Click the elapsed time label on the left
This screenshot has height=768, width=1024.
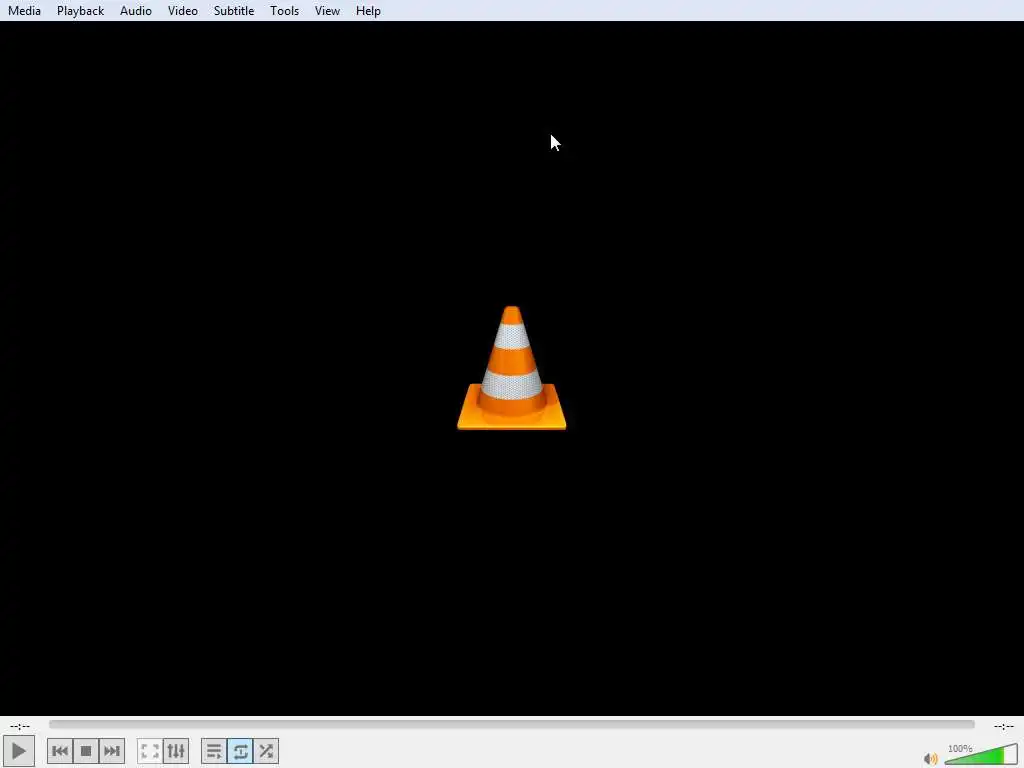pos(20,726)
